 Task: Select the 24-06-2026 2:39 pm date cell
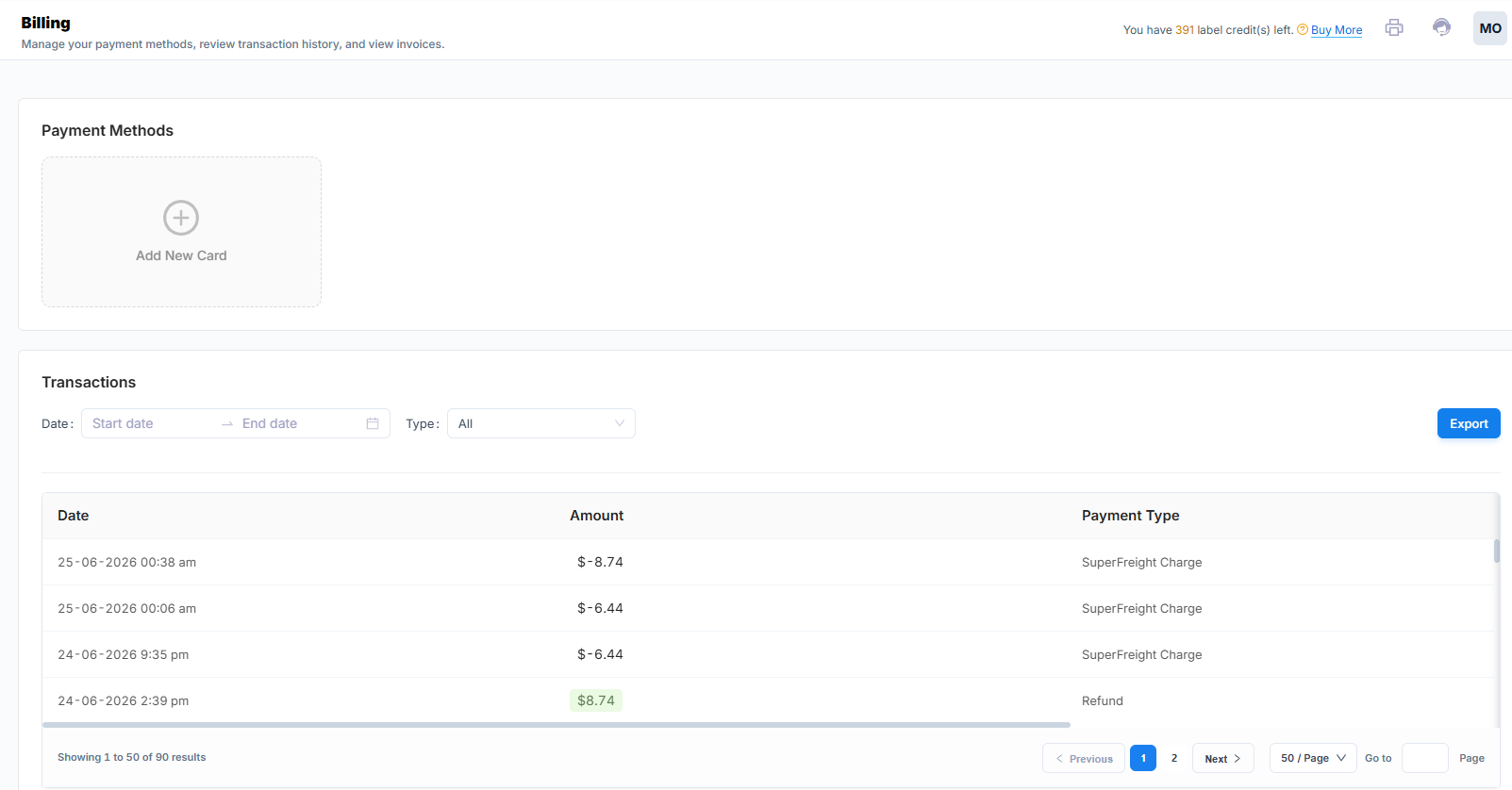tap(123, 700)
